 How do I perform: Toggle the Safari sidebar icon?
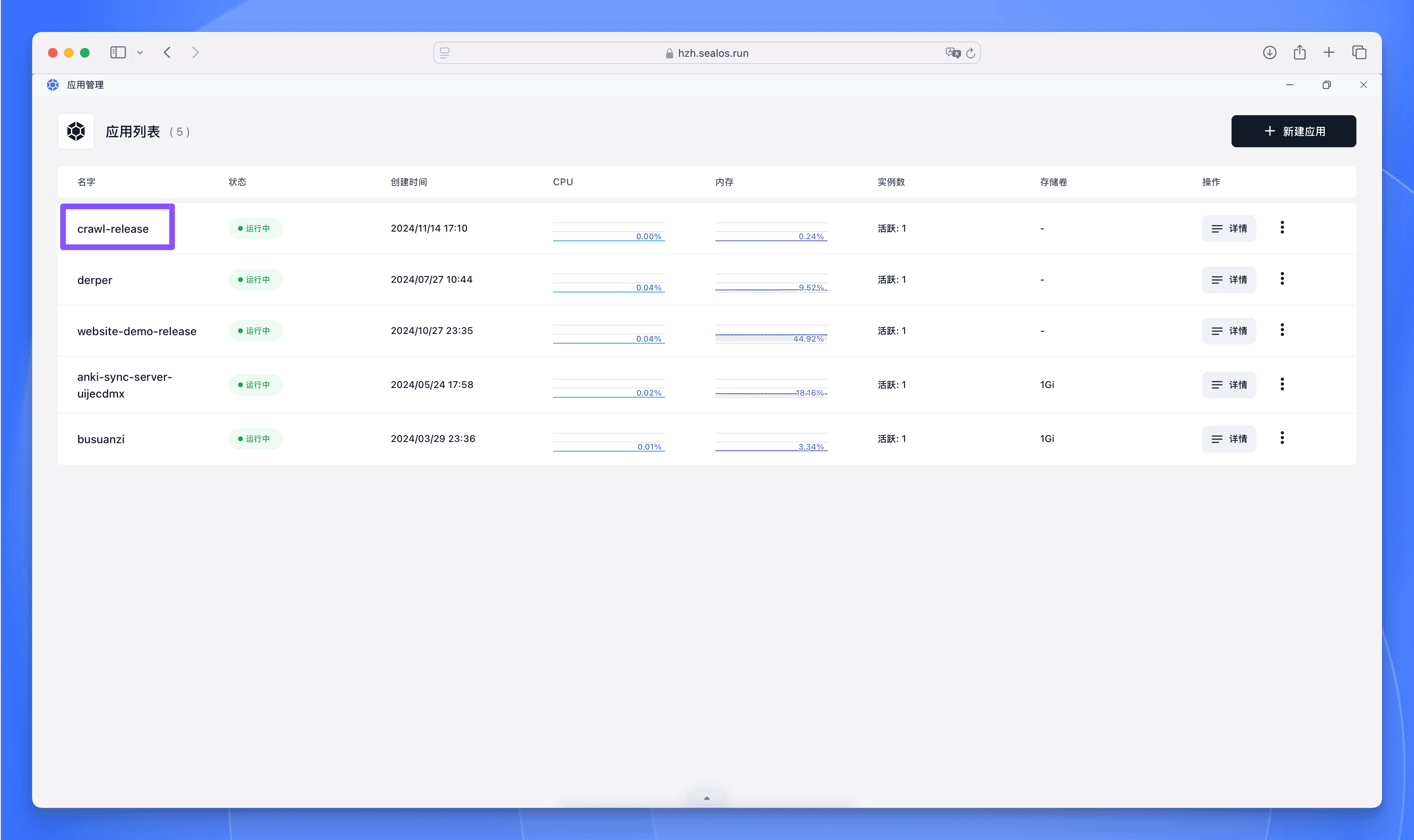coord(118,53)
